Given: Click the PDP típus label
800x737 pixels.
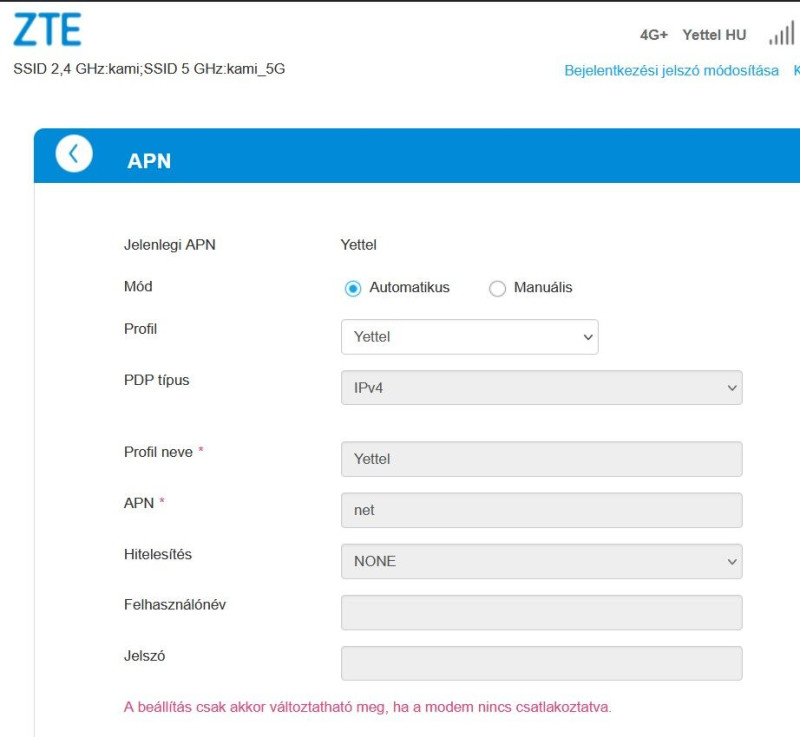Looking at the screenshot, I should coord(156,380).
